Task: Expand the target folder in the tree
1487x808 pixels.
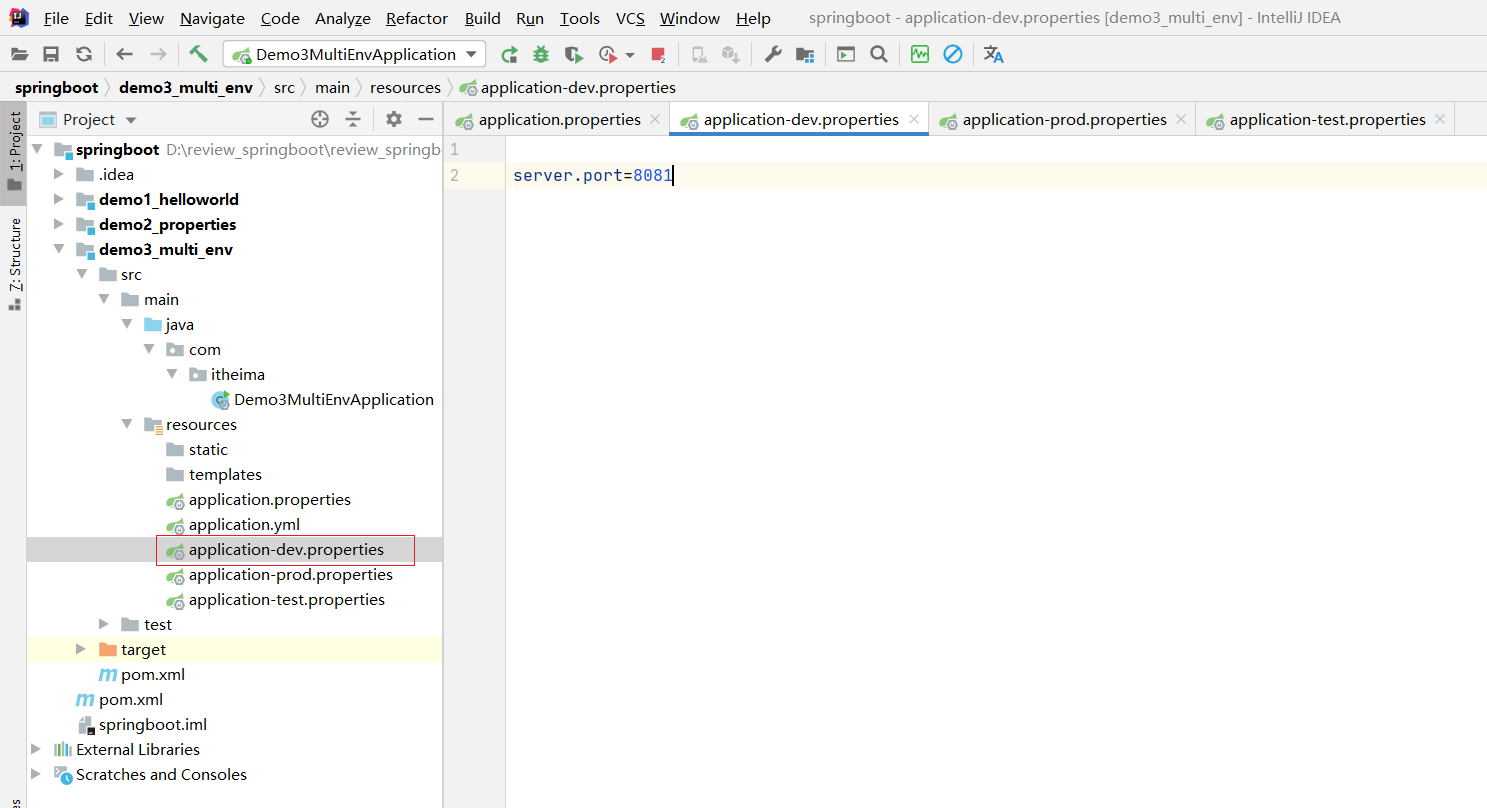Action: point(81,649)
